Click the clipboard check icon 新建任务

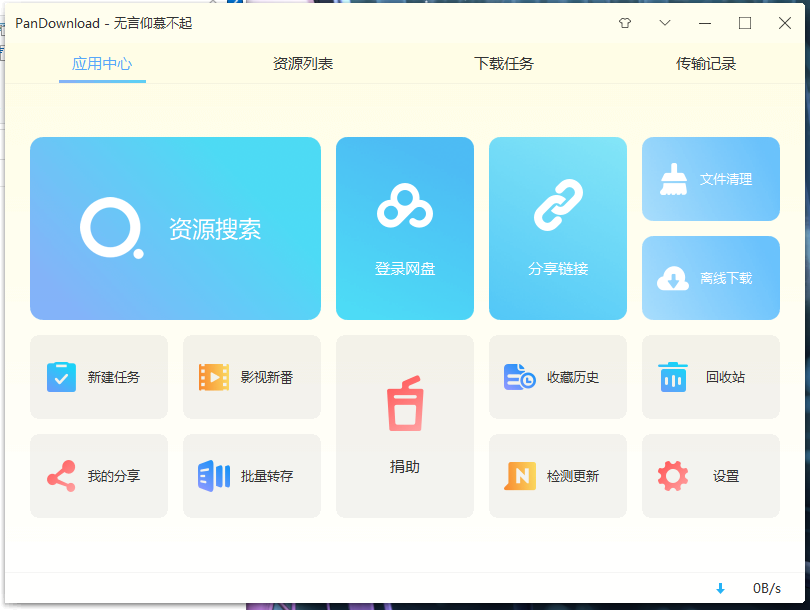coord(61,377)
